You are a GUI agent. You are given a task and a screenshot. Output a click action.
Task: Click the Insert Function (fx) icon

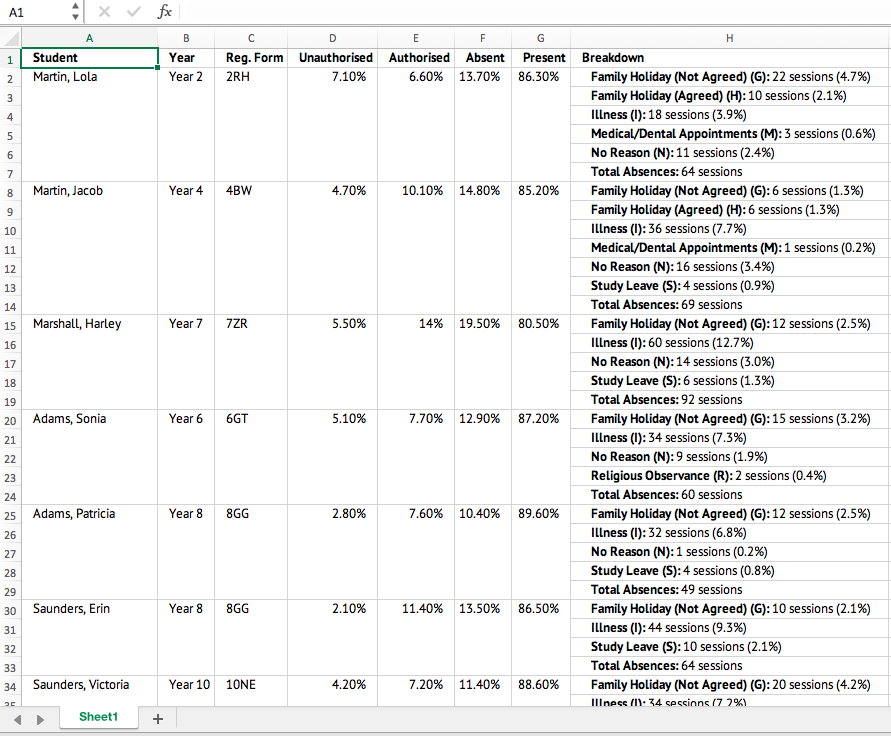165,13
